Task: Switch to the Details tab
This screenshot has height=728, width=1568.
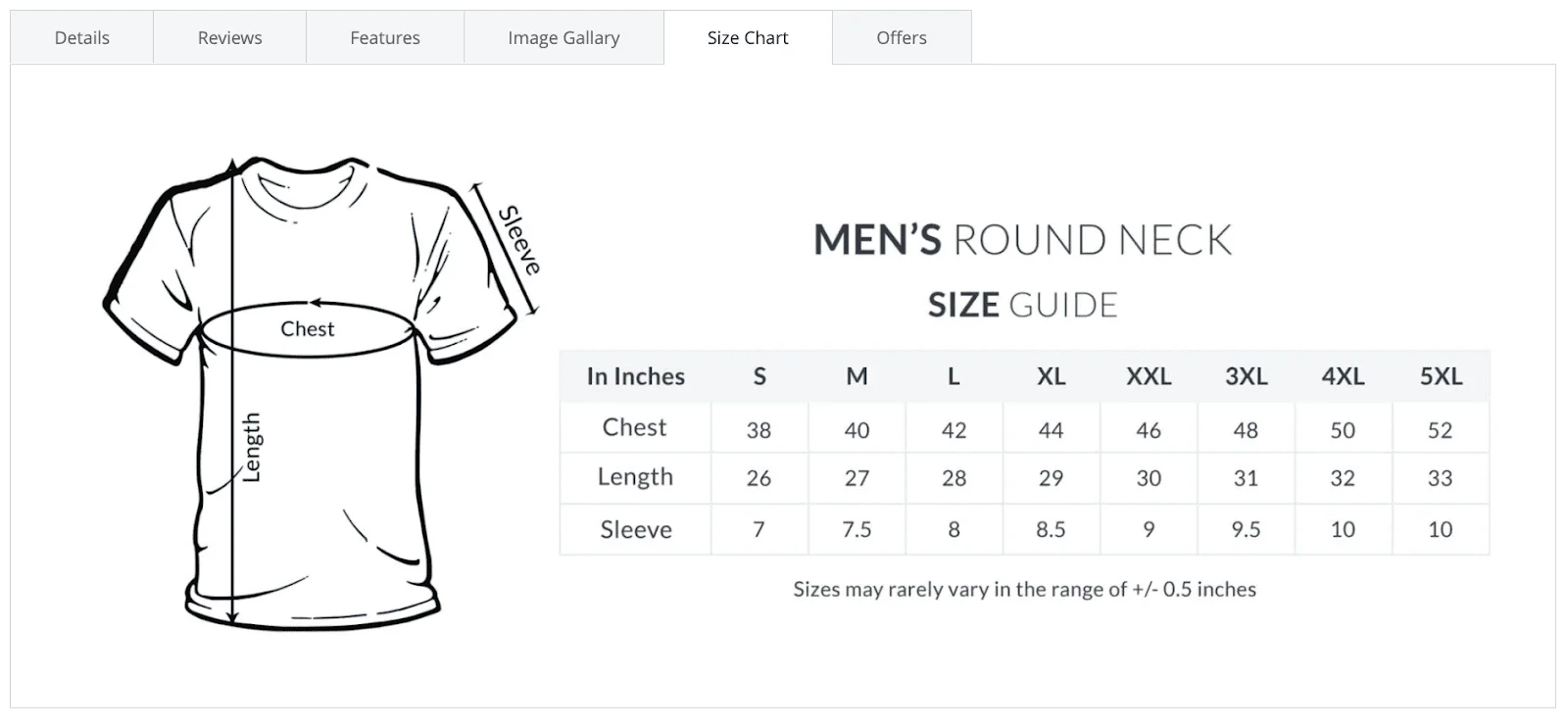Action: pyautogui.click(x=81, y=37)
